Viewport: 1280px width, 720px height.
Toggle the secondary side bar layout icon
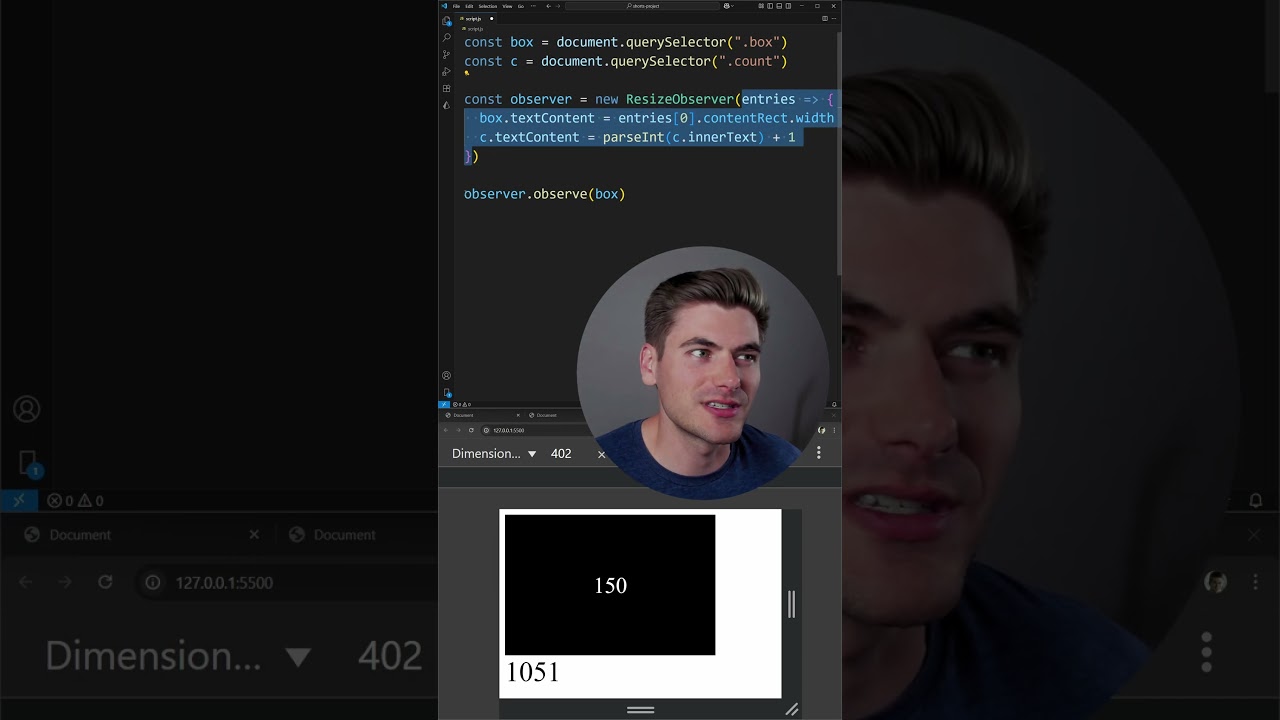click(788, 6)
